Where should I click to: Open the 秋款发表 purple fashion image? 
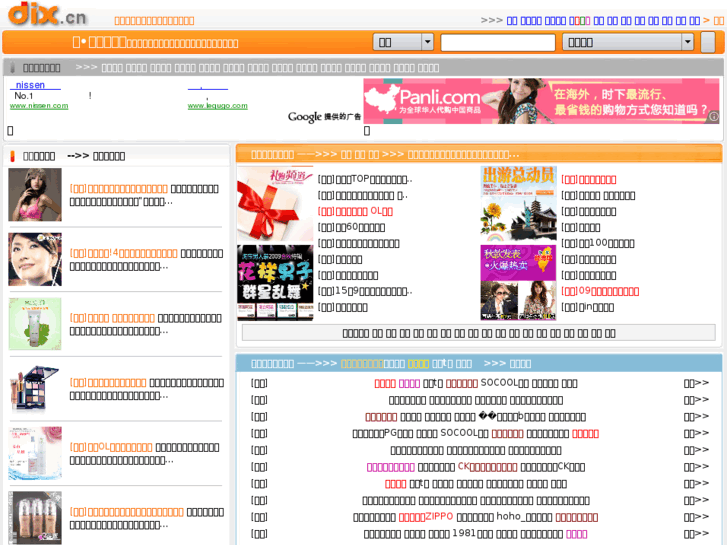[x=518, y=282]
